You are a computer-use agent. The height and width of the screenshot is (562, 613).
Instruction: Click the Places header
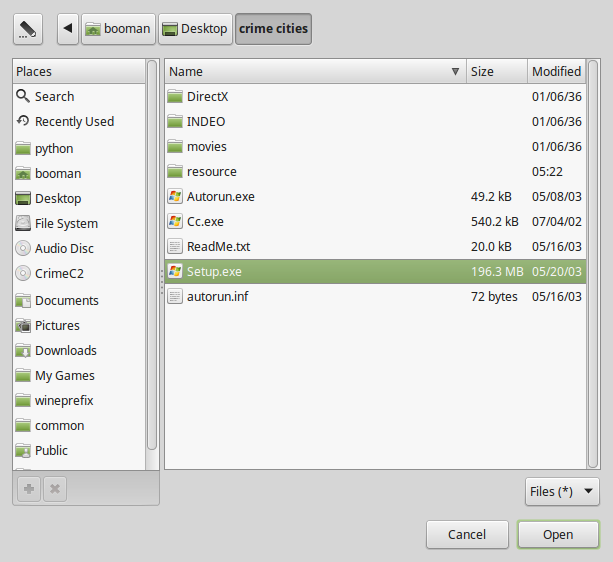click(x=79, y=72)
